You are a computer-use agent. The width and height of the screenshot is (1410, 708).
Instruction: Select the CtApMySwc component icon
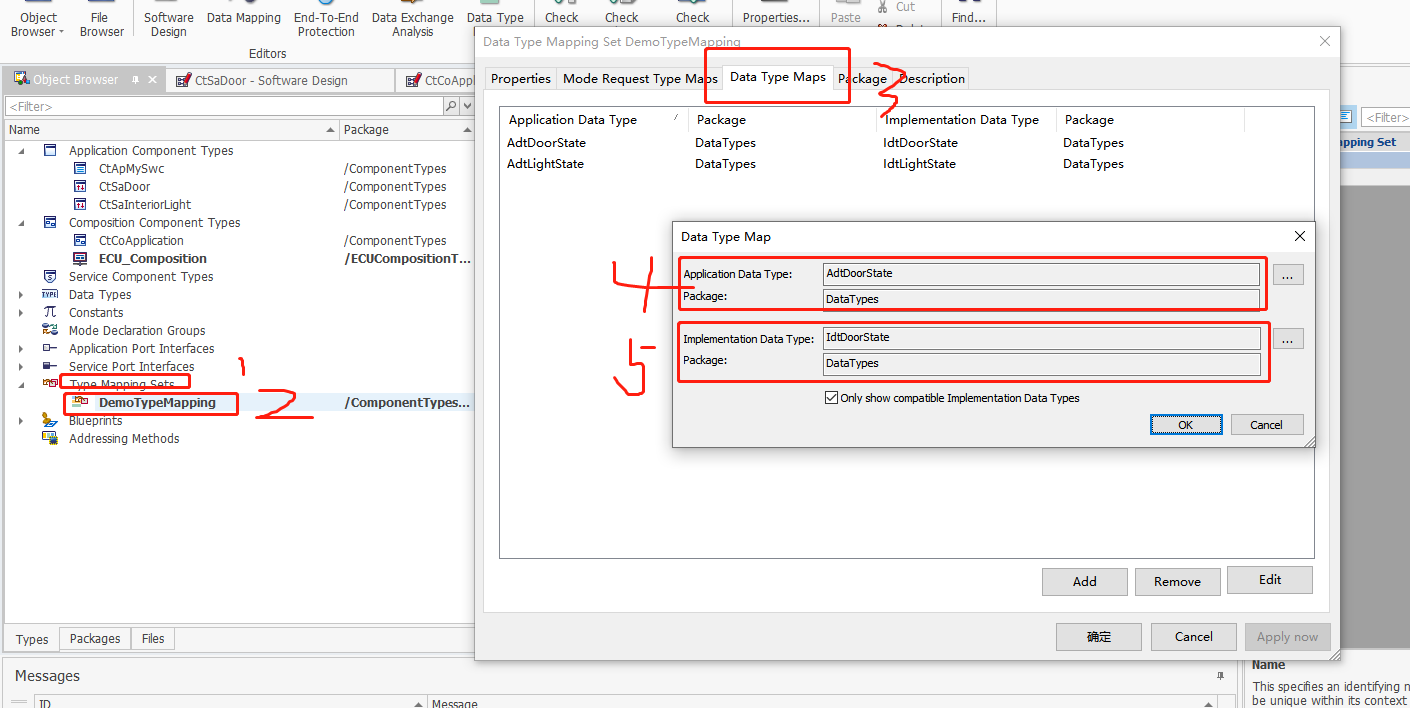click(x=80, y=168)
